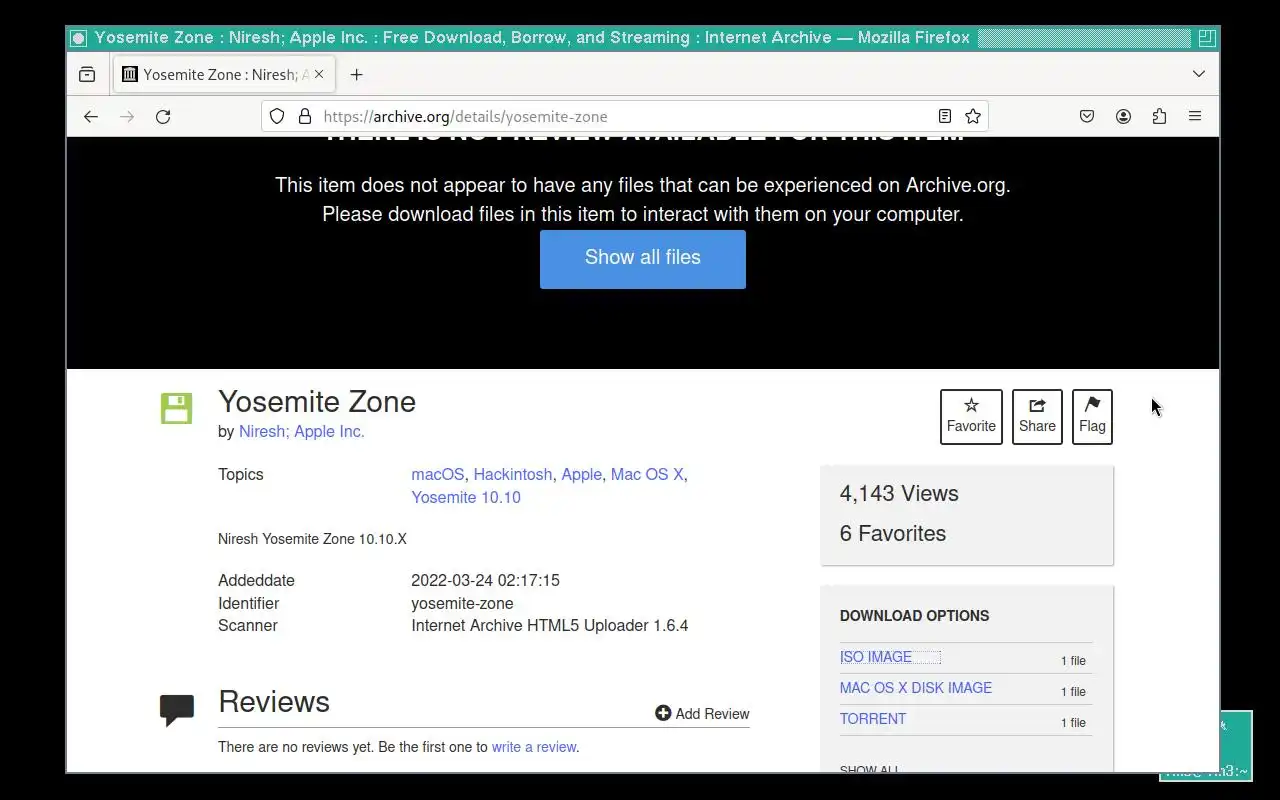This screenshot has width=1280, height=800.
Task: Click the teal desktop panel at bottom right
Action: (x=1235, y=745)
